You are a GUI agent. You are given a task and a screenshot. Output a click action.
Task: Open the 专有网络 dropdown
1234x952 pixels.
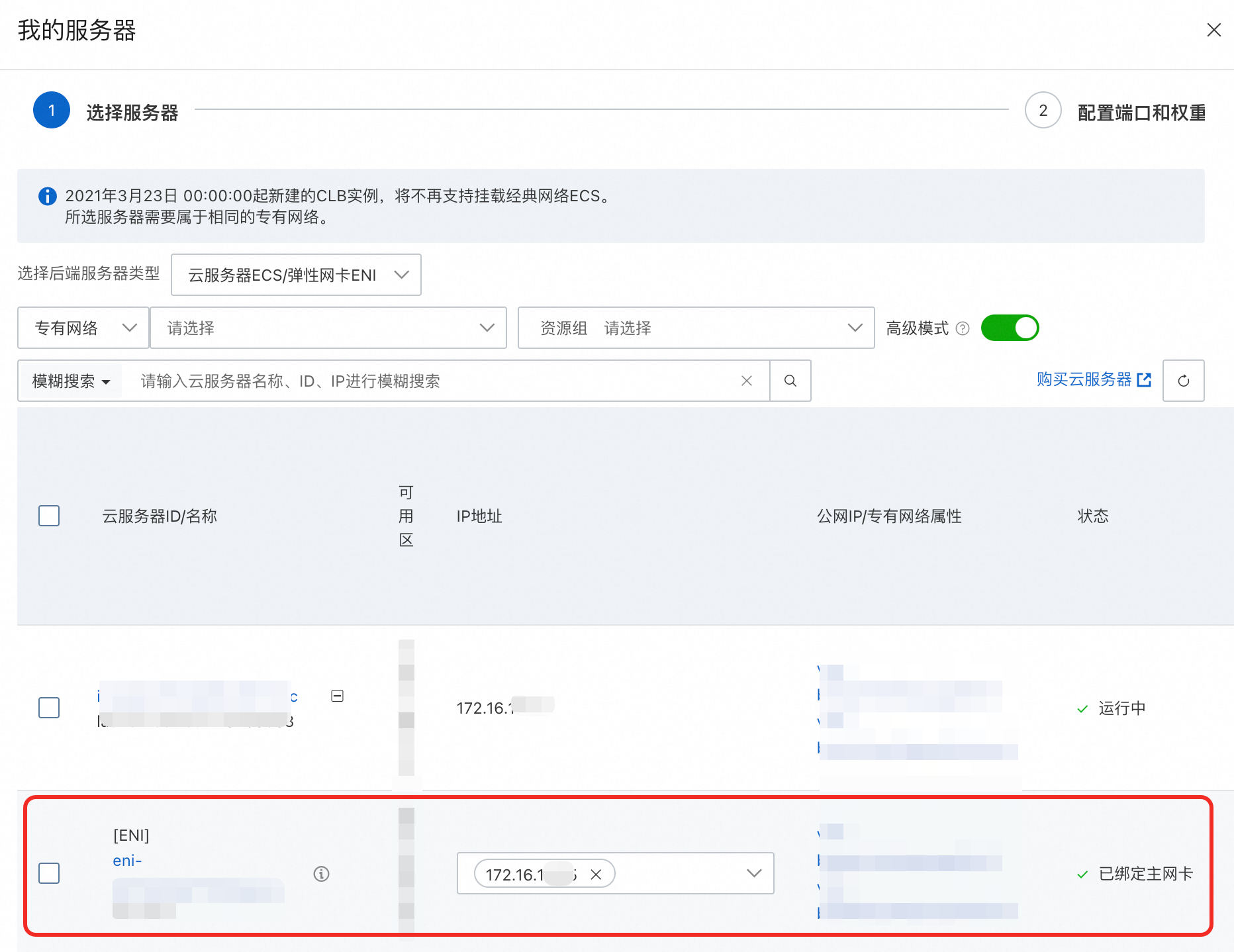pyautogui.click(x=83, y=328)
